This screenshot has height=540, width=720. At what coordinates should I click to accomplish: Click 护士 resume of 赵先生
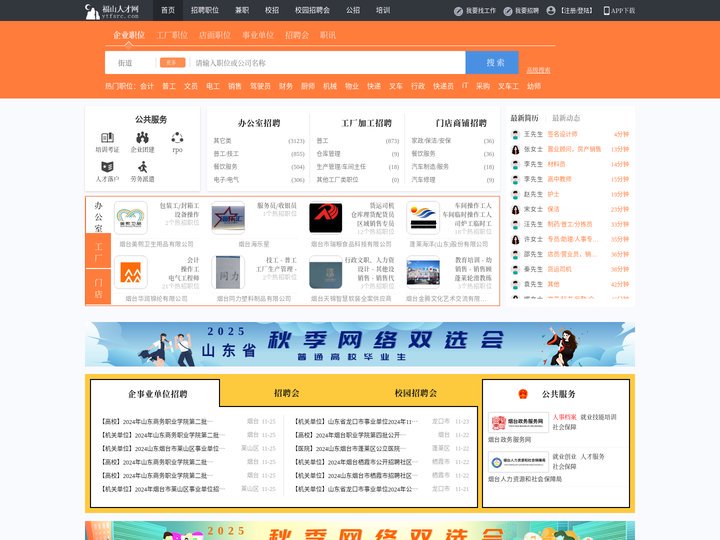pos(553,194)
